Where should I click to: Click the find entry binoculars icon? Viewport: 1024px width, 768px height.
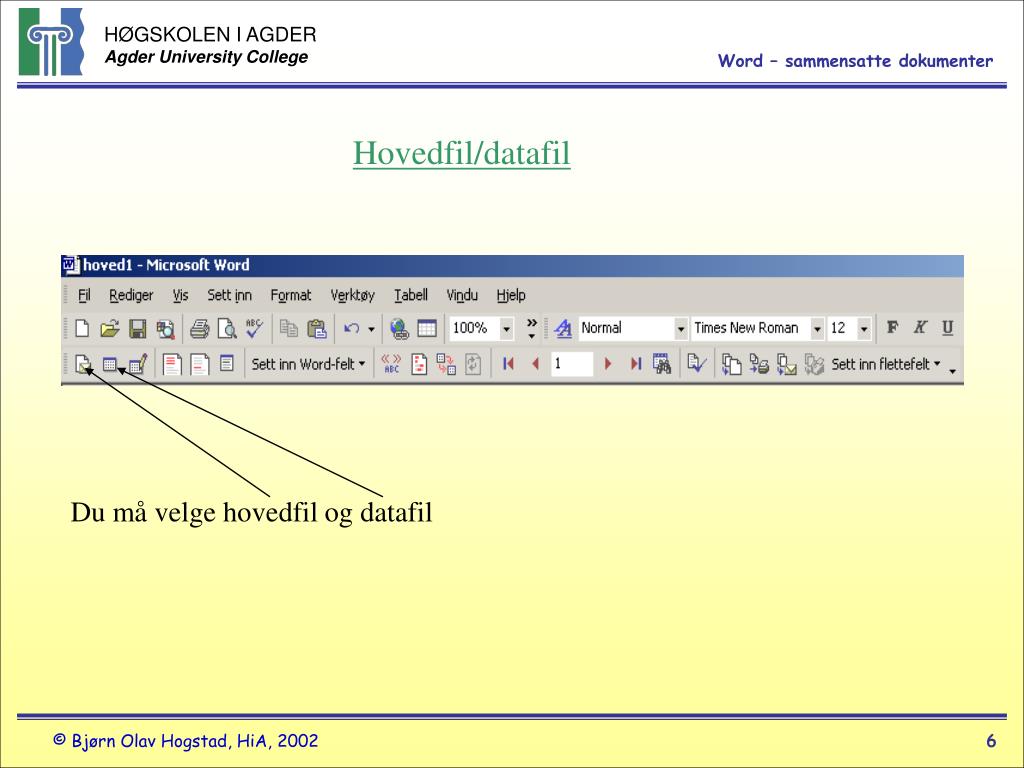(662, 364)
